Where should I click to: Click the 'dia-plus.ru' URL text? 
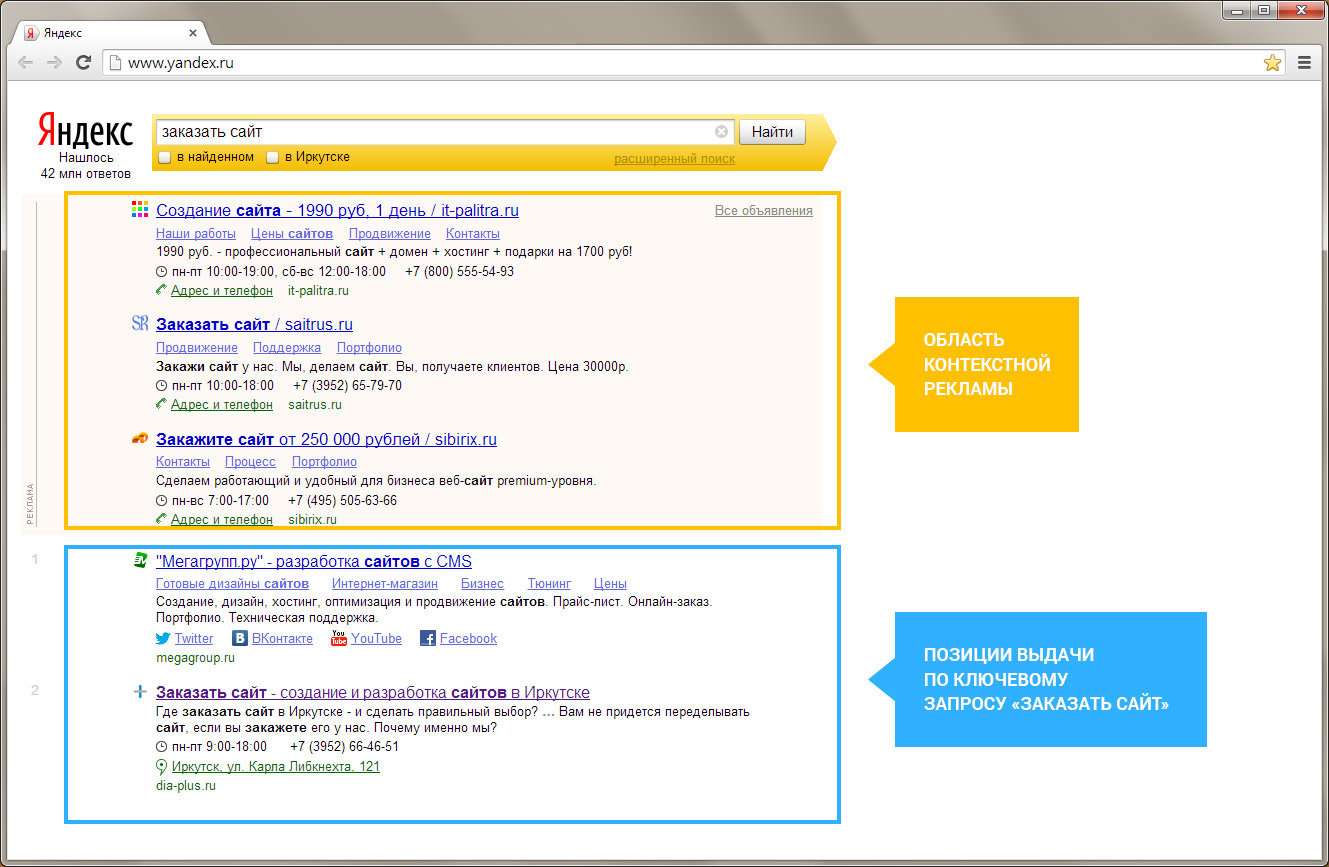click(x=186, y=786)
